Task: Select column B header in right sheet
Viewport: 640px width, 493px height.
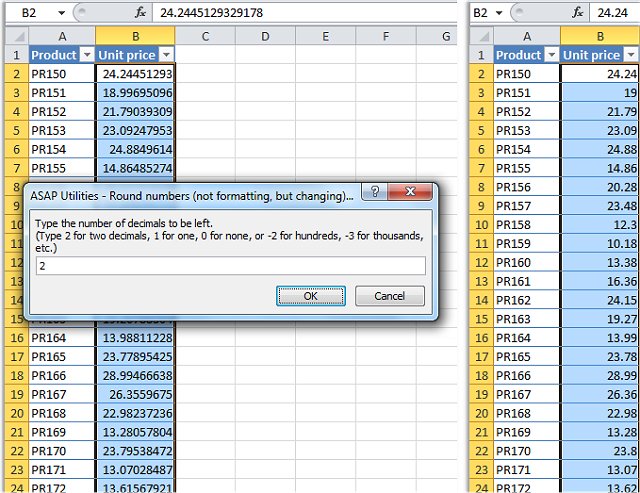Action: tap(600, 36)
